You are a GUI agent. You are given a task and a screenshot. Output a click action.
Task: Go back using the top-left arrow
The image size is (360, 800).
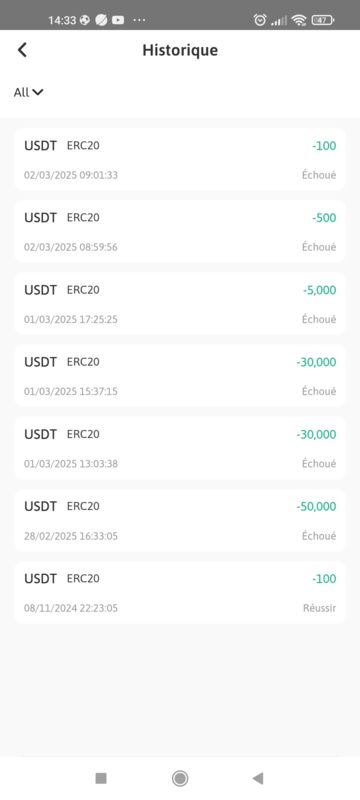click(22, 50)
